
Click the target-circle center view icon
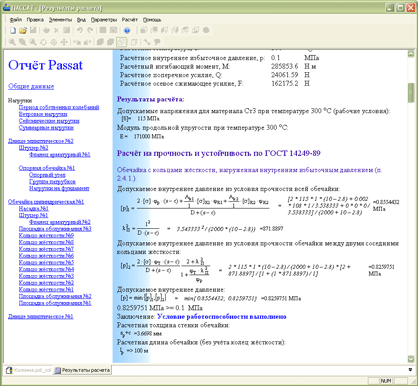click(54, 42)
